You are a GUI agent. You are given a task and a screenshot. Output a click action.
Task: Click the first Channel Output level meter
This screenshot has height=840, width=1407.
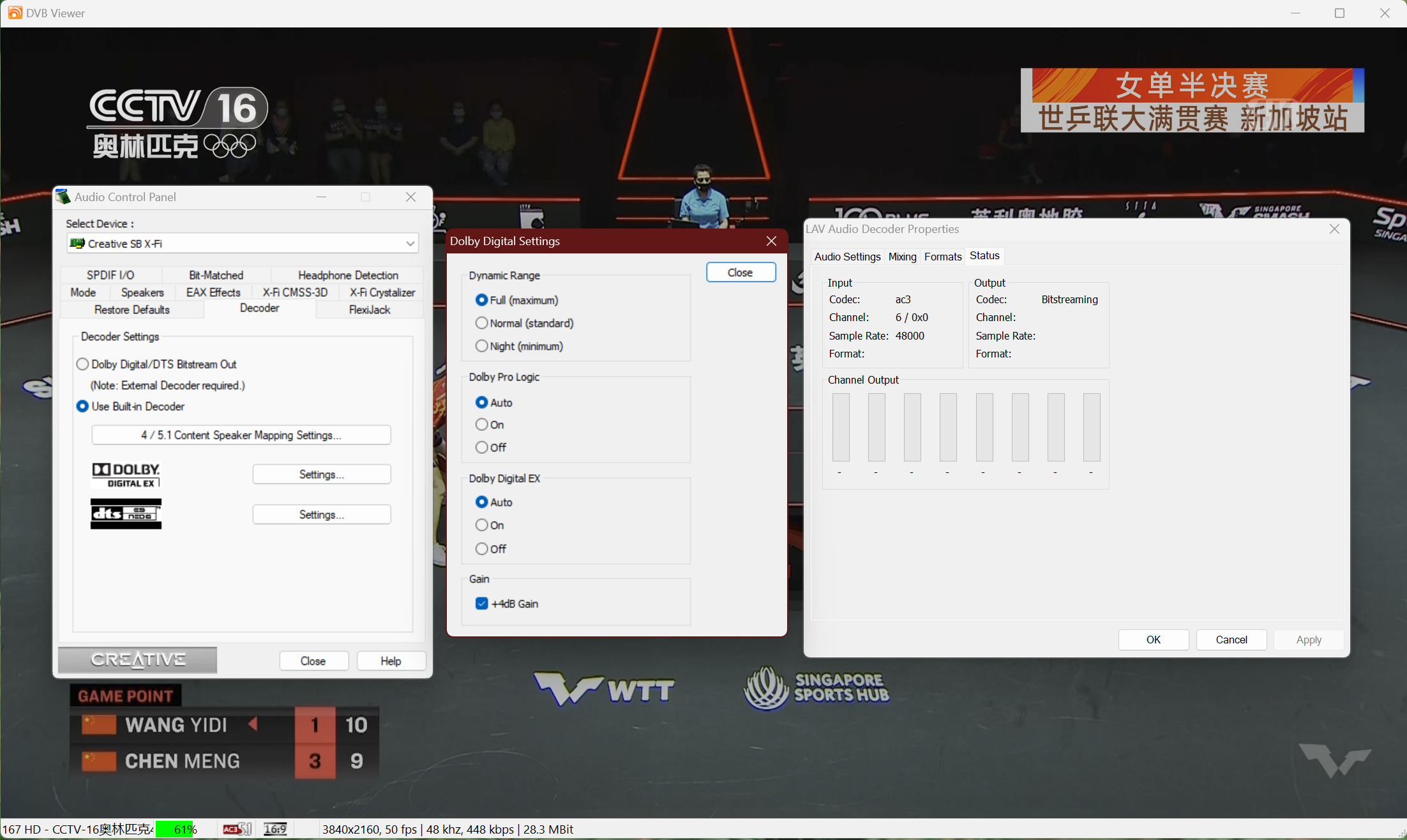[x=841, y=427]
